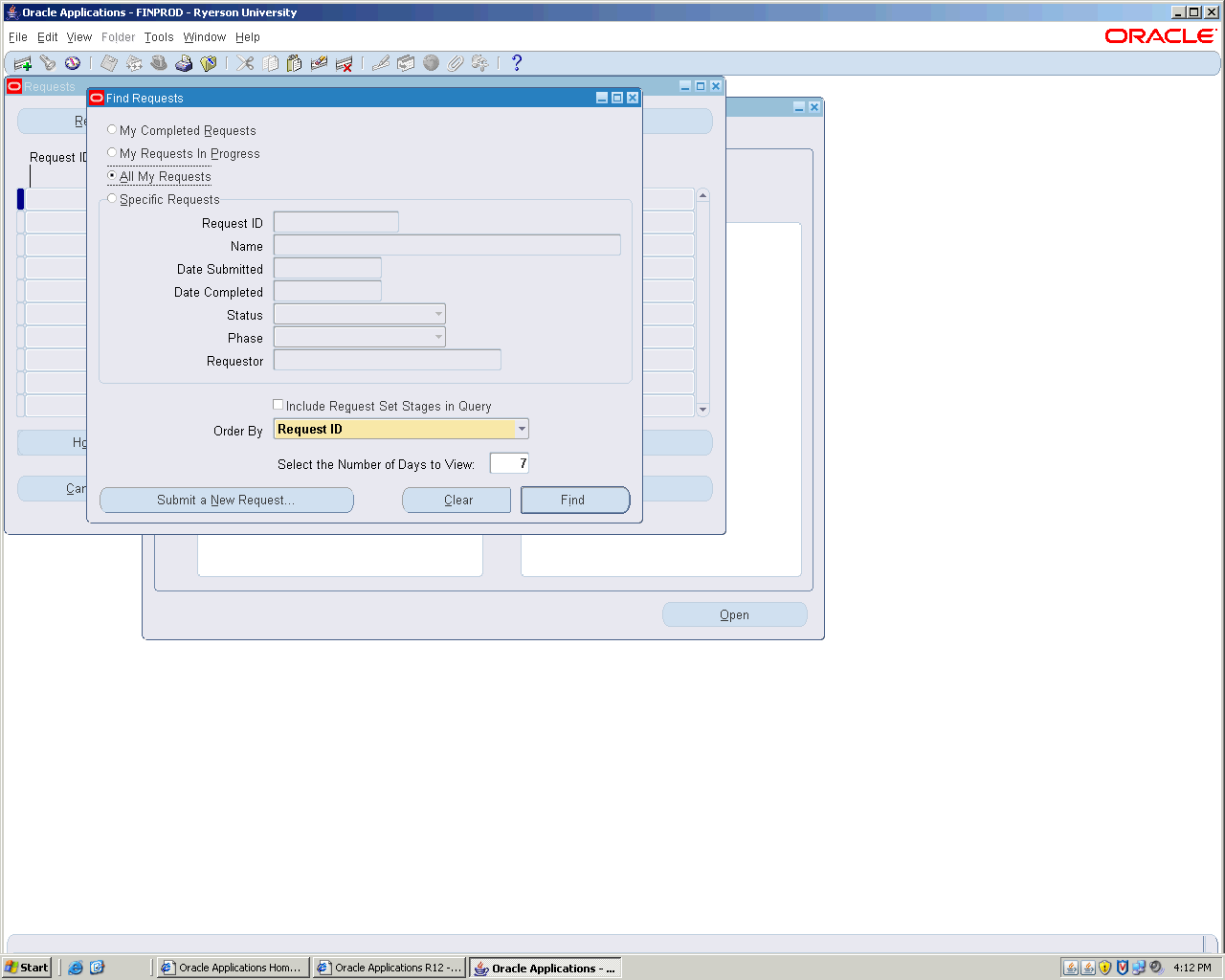Open the Show Navigator toolbar icon
1225x980 pixels.
pos(73,63)
